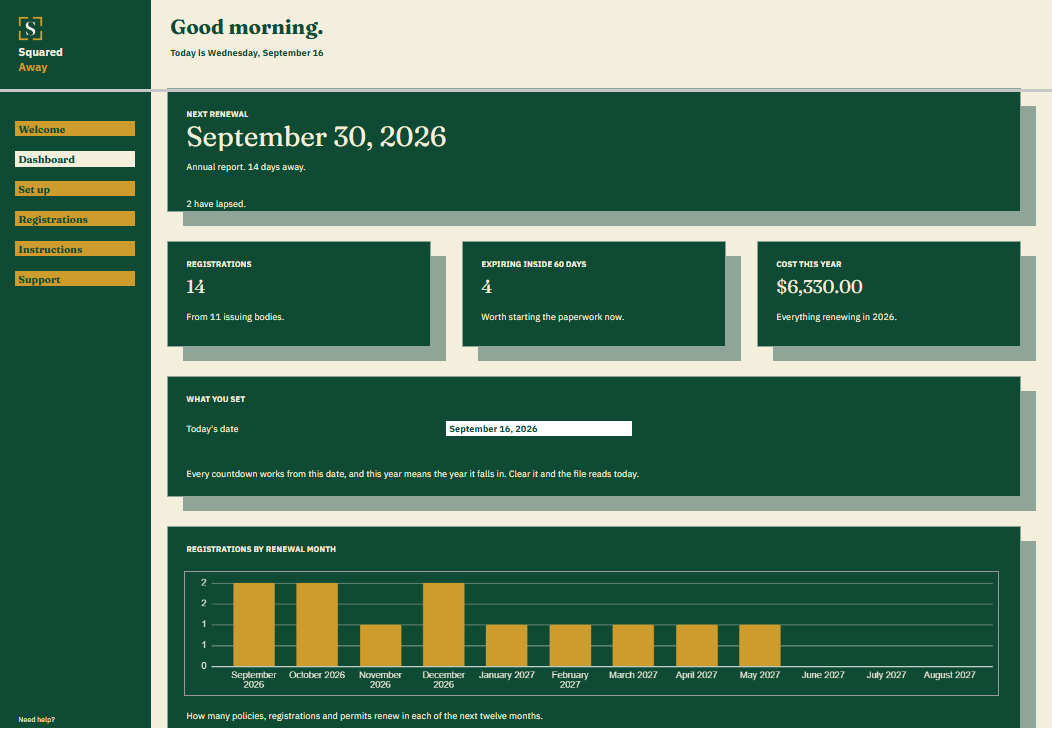The height and width of the screenshot is (729, 1052).
Task: Edit the Today's date input field
Action: [539, 429]
